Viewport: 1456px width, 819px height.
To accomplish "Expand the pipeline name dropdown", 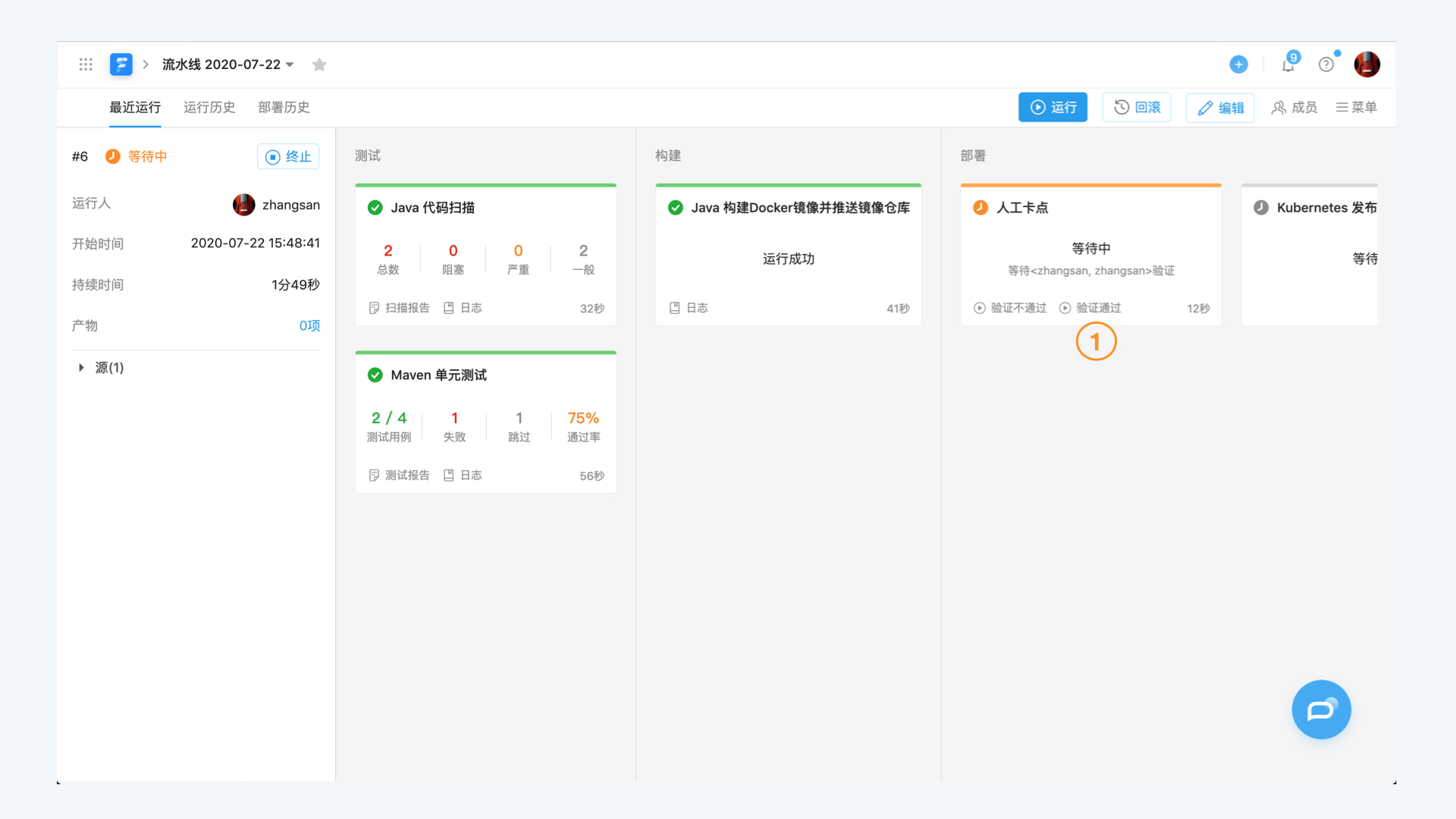I will click(x=290, y=64).
